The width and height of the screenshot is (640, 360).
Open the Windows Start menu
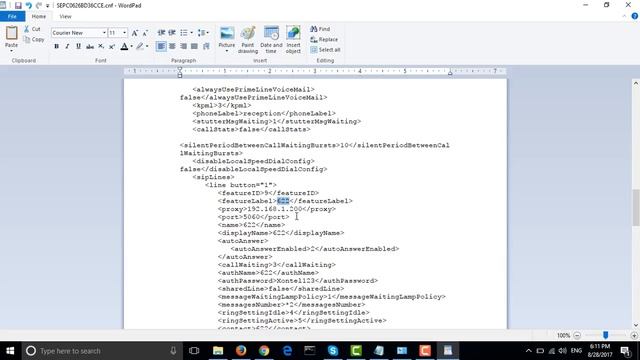pos(10,351)
